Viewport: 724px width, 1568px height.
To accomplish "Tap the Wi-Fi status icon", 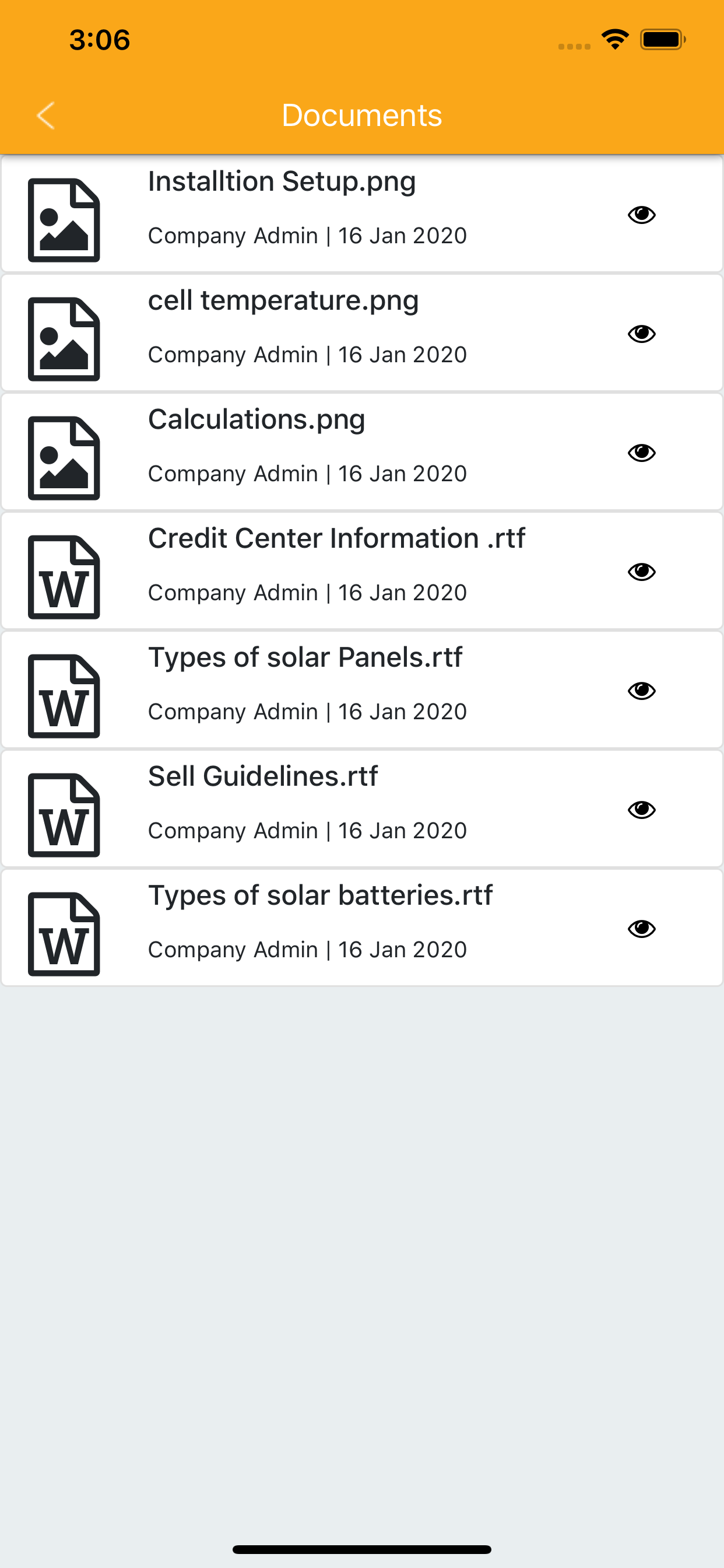I will [x=615, y=40].
